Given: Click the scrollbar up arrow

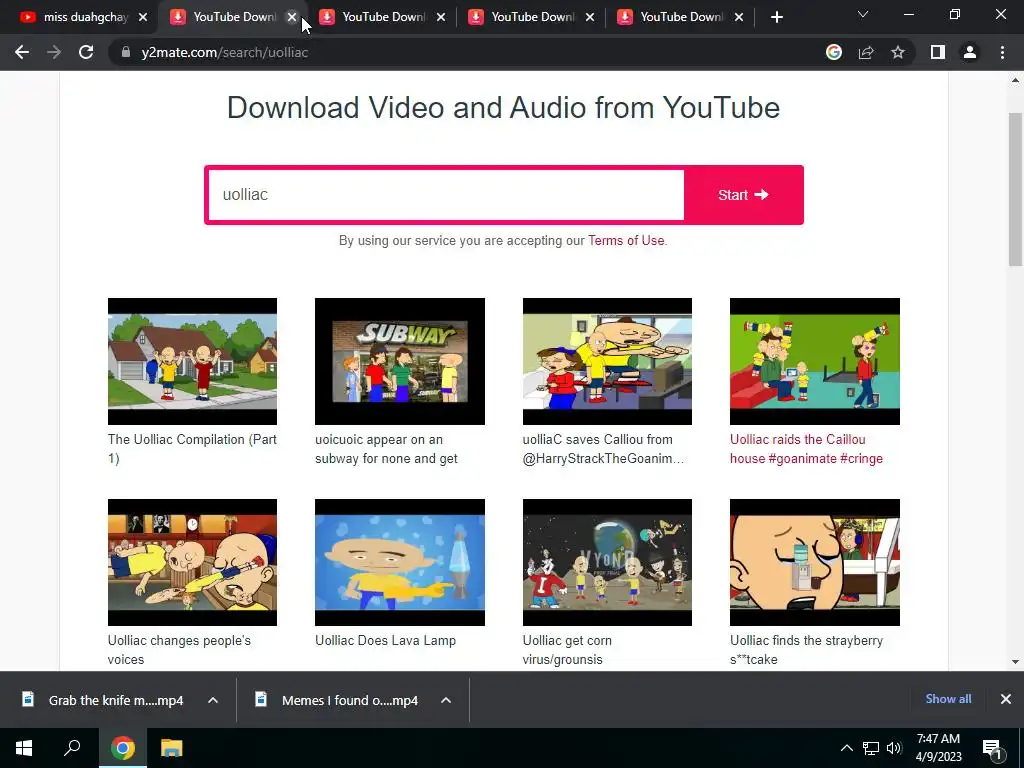Looking at the screenshot, I should [1016, 80].
